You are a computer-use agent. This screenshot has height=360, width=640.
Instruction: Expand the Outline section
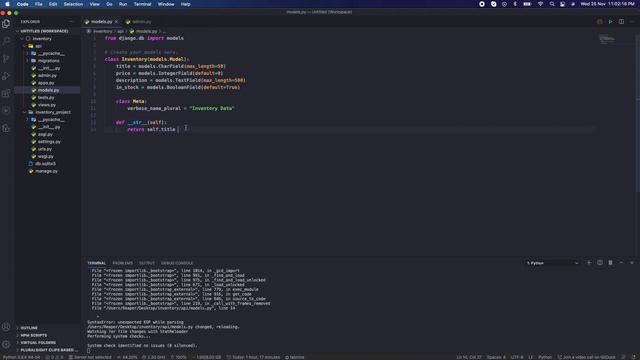coord(29,328)
